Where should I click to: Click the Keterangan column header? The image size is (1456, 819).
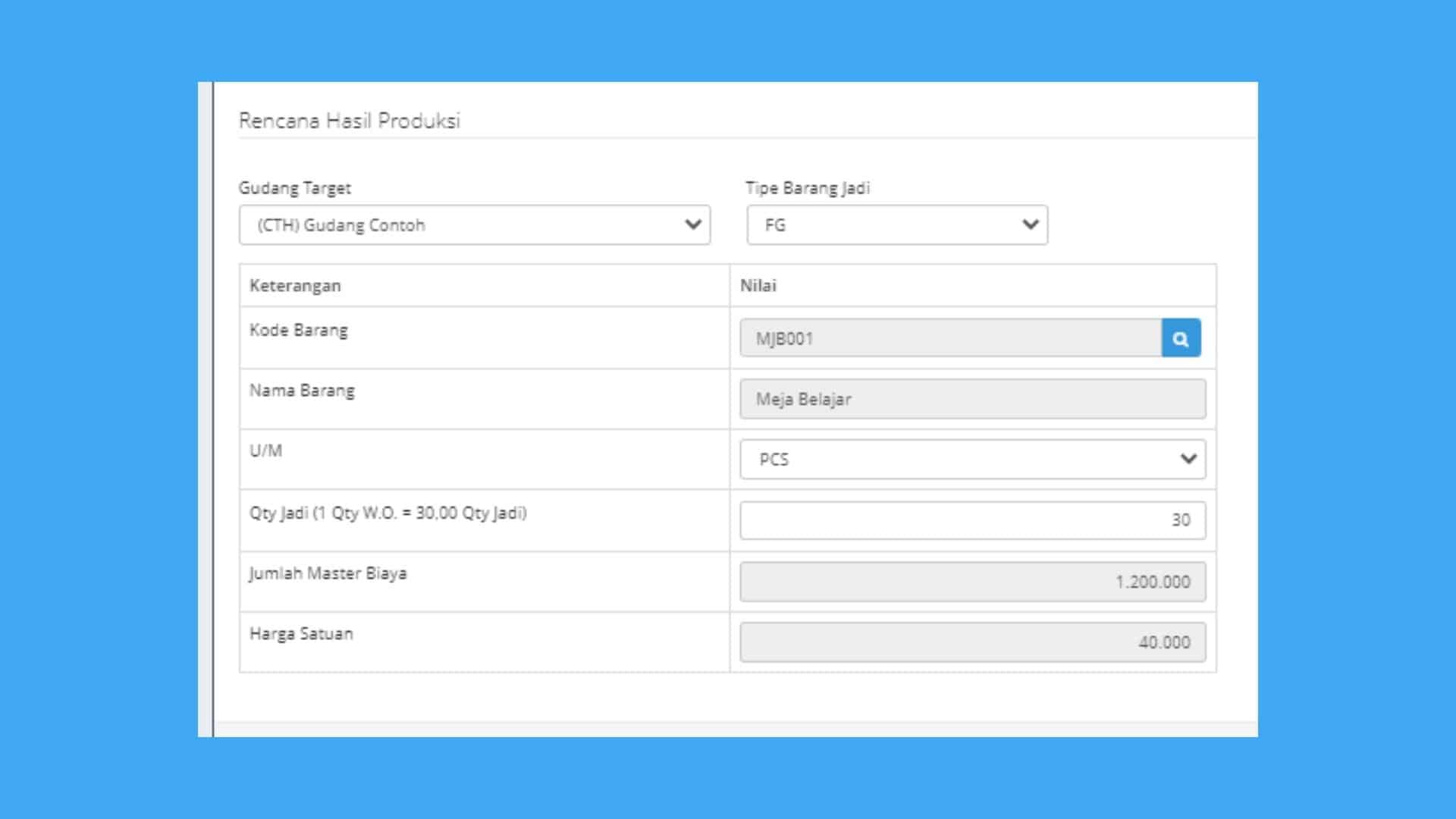(x=295, y=286)
